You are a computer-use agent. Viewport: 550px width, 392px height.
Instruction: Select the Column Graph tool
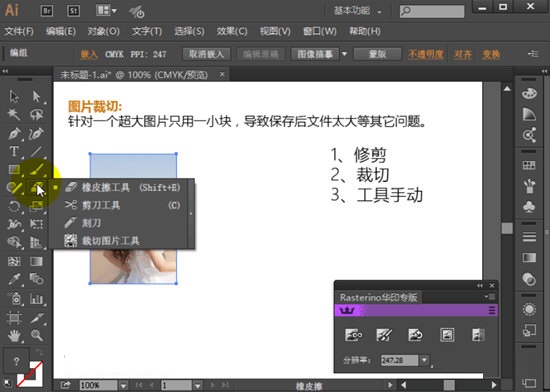pyautogui.click(x=36, y=299)
